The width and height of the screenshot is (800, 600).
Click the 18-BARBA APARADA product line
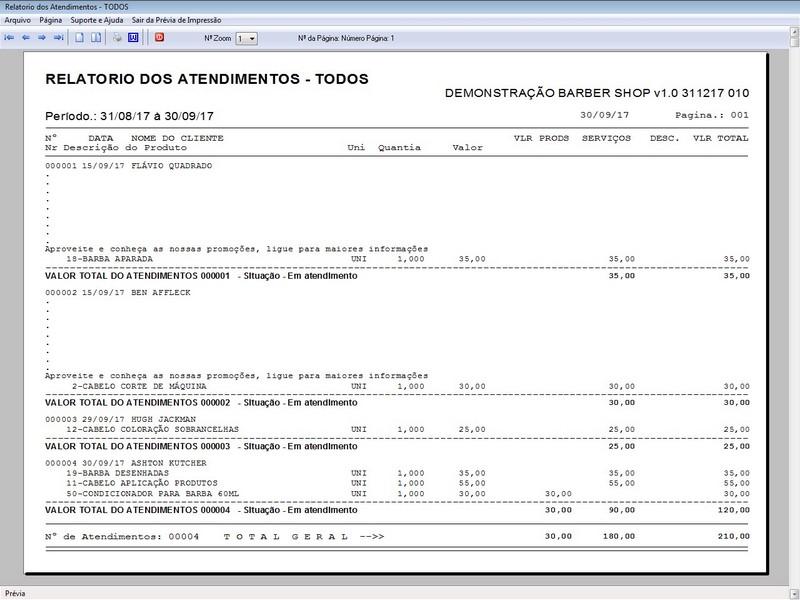pos(397,259)
